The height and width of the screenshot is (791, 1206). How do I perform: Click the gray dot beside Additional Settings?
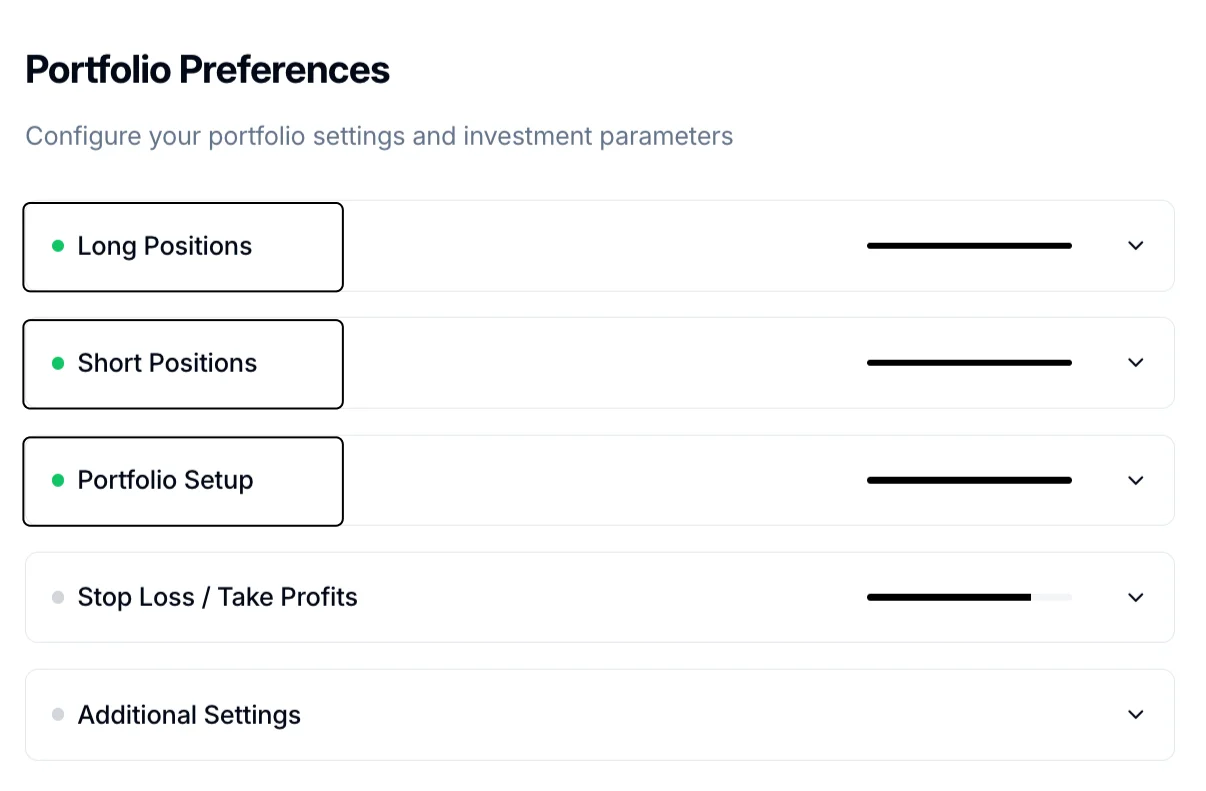coord(58,715)
